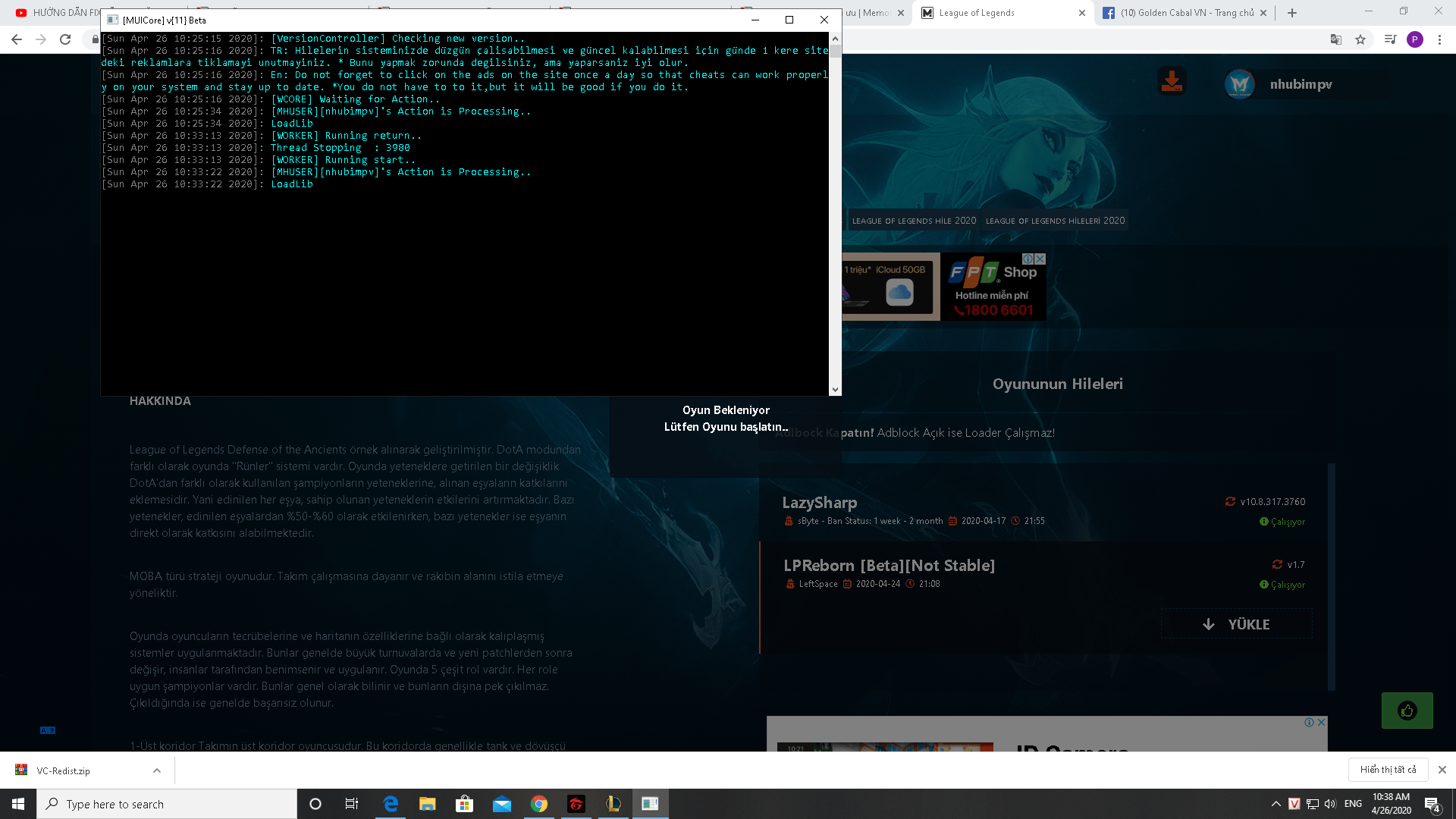Click the Type here to search box
The image size is (1456, 819).
point(167,804)
